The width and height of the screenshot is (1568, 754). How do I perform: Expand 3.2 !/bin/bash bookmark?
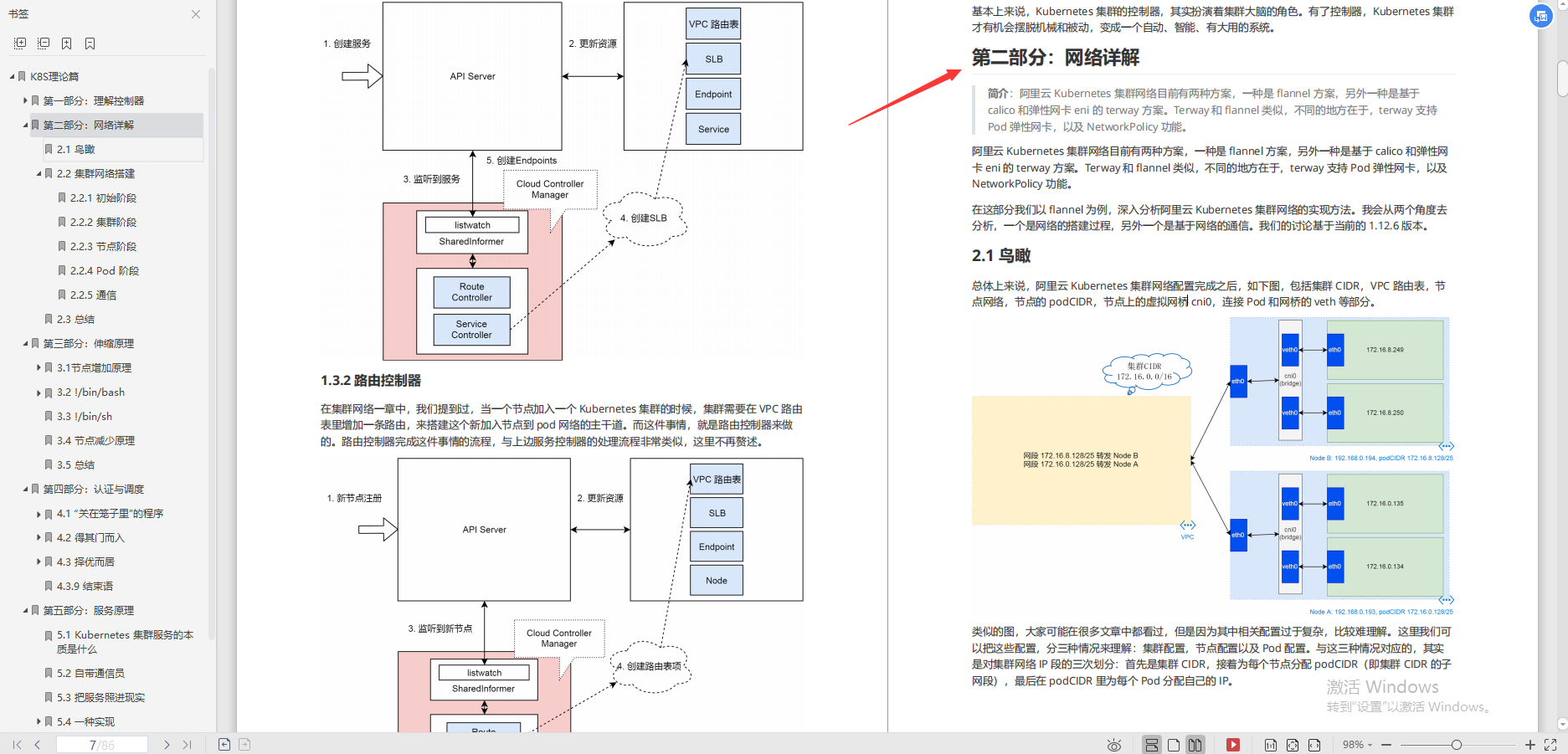(x=39, y=392)
